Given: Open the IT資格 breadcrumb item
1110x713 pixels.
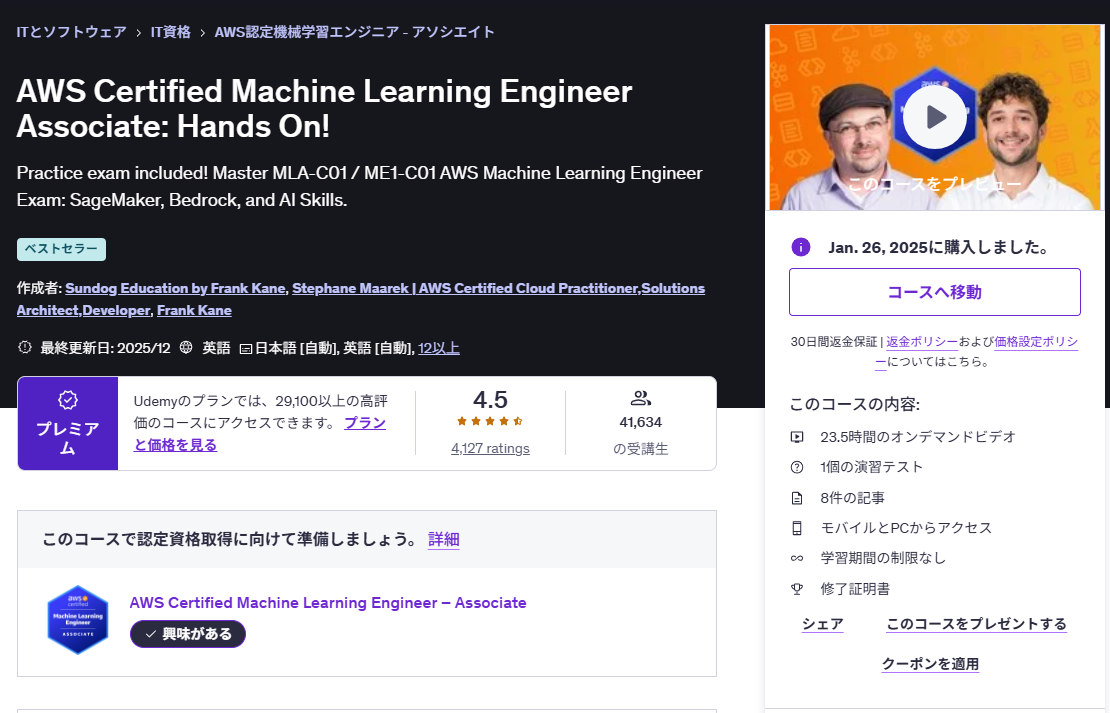Looking at the screenshot, I should click(170, 32).
